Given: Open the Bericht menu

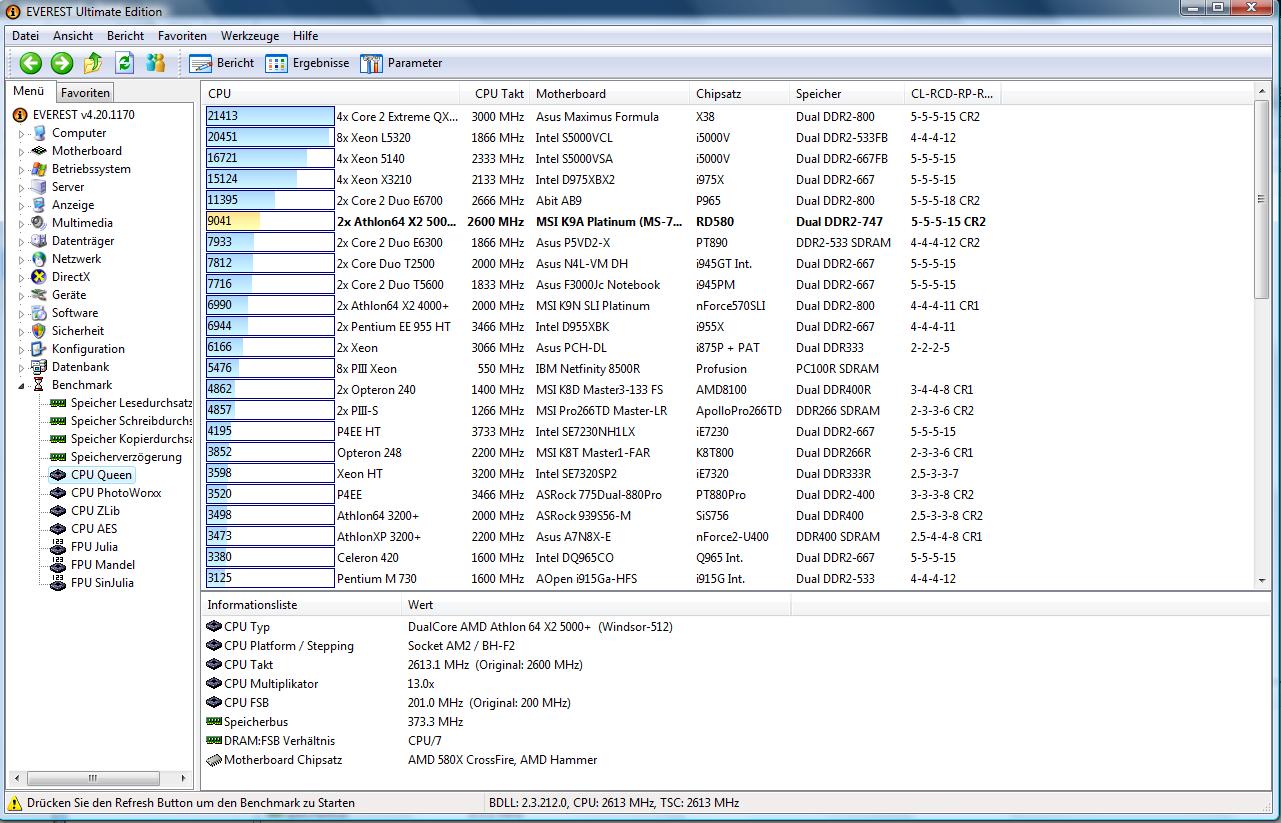Looking at the screenshot, I should click(125, 36).
